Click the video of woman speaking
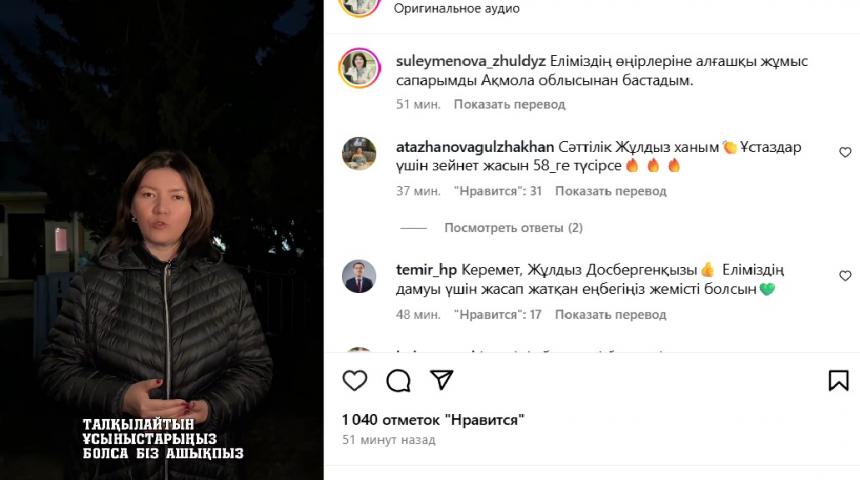 [162, 240]
